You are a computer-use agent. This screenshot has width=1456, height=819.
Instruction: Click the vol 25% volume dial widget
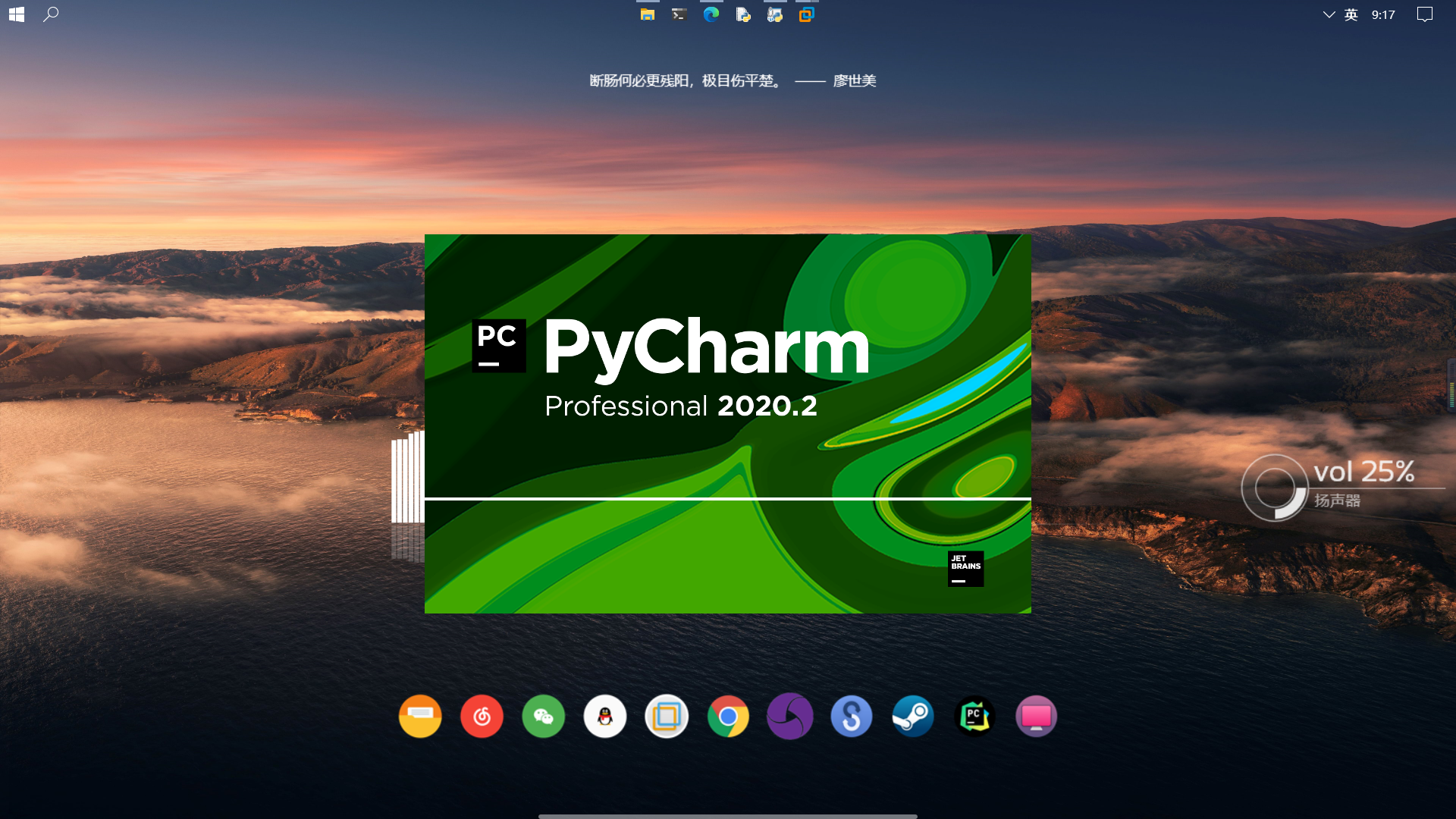pyautogui.click(x=1275, y=488)
